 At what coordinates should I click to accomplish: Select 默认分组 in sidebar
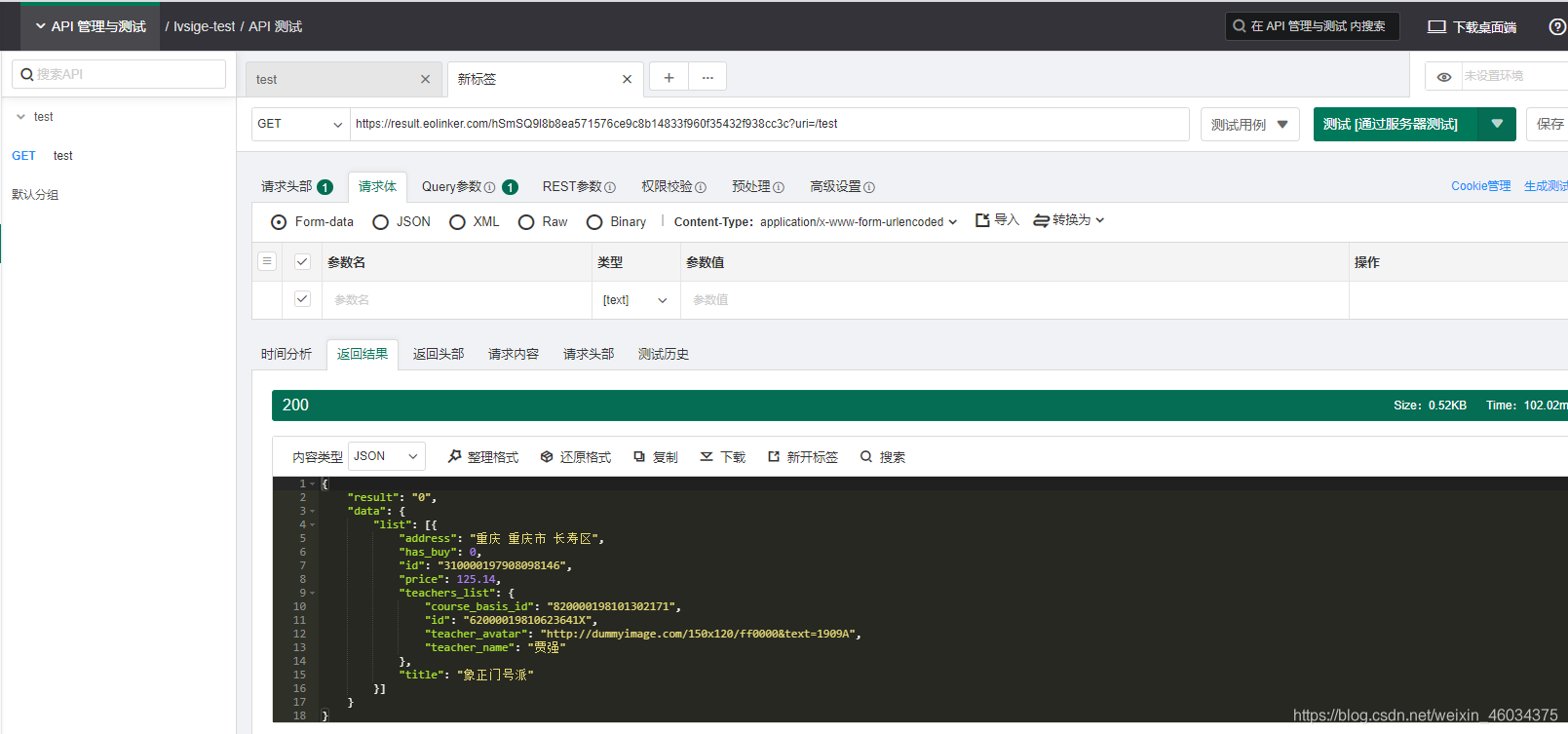pos(35,195)
